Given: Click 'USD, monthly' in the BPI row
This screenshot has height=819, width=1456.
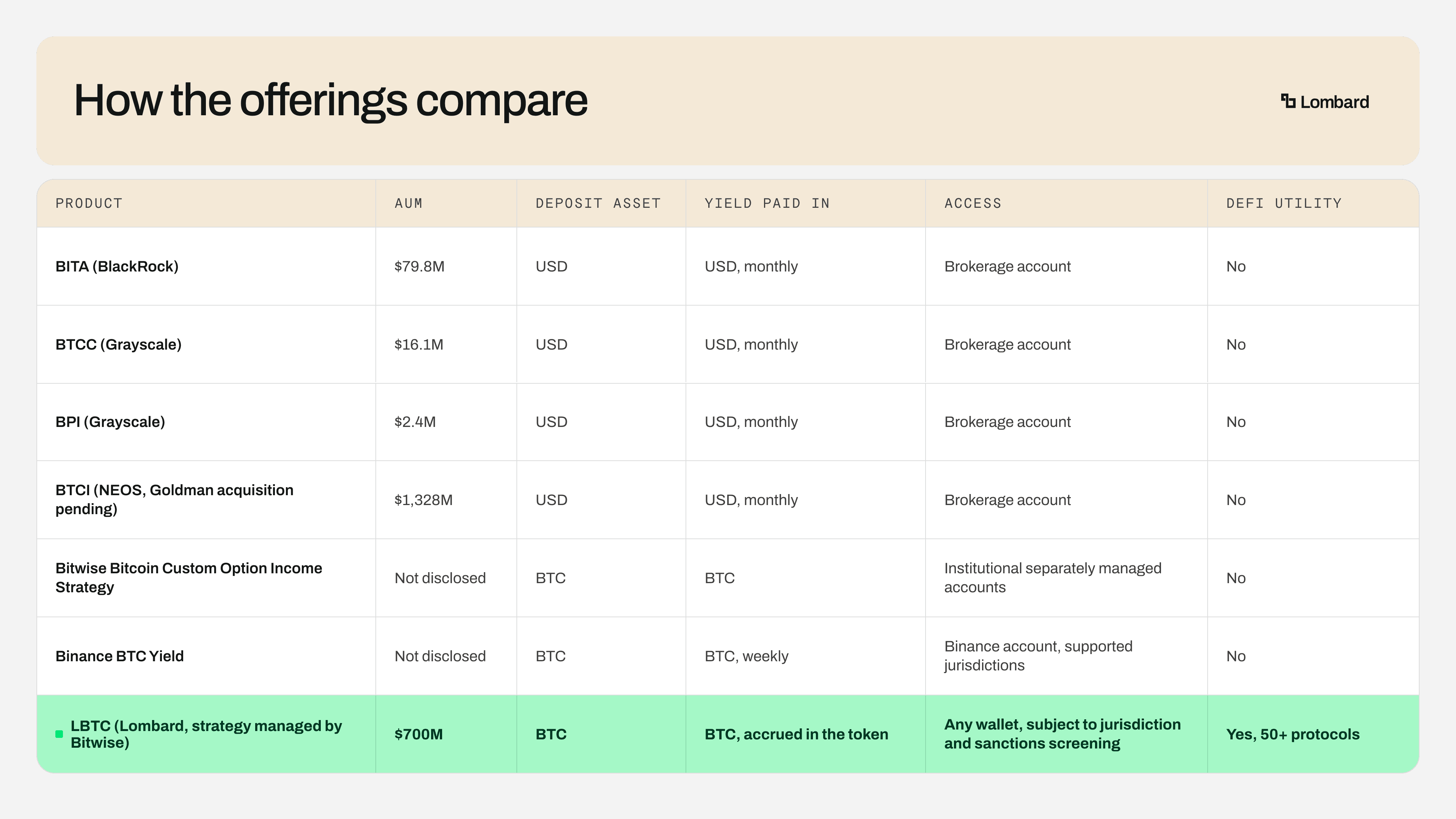Looking at the screenshot, I should (x=751, y=422).
